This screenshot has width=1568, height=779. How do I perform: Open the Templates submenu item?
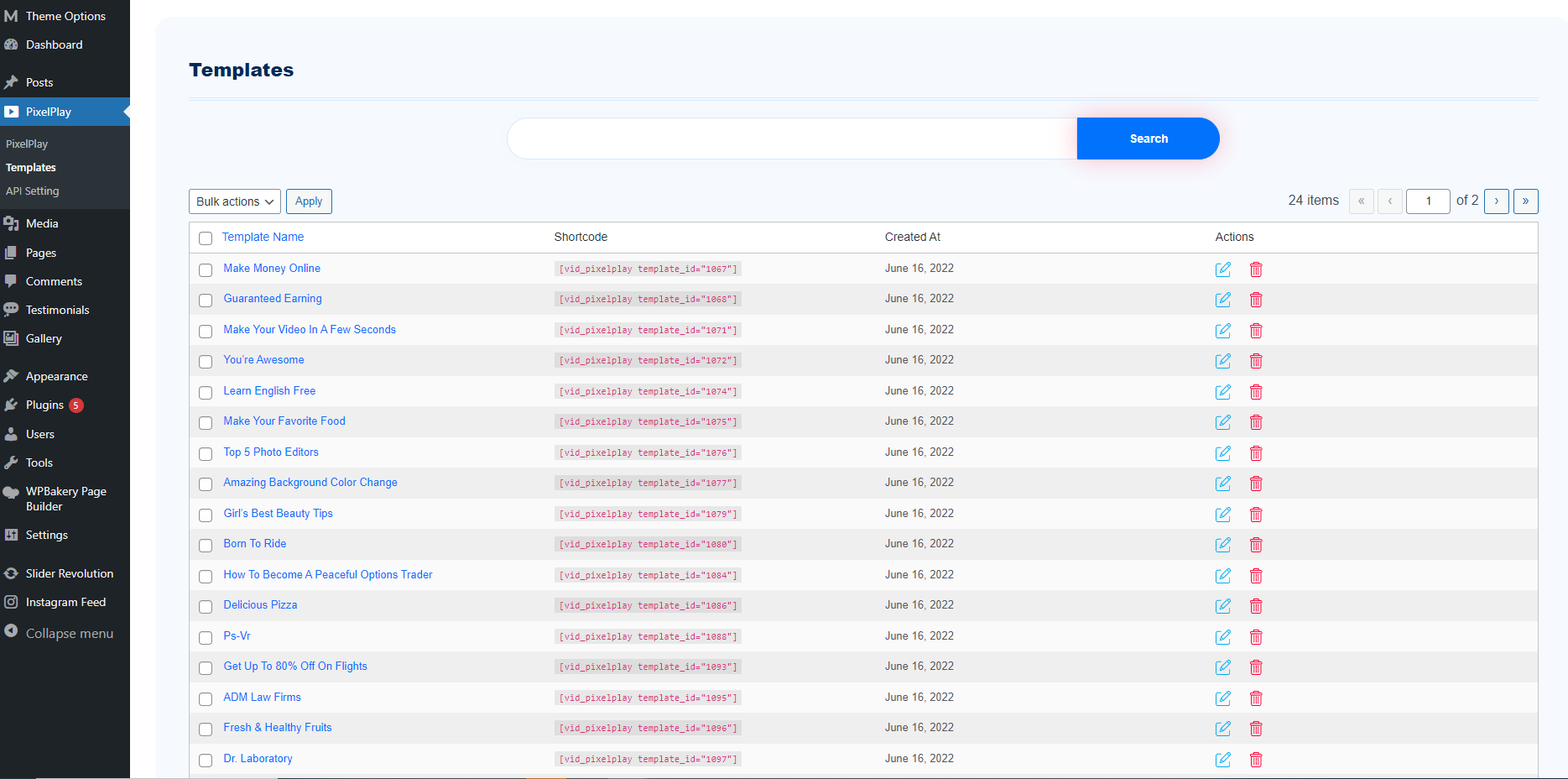pyautogui.click(x=31, y=168)
